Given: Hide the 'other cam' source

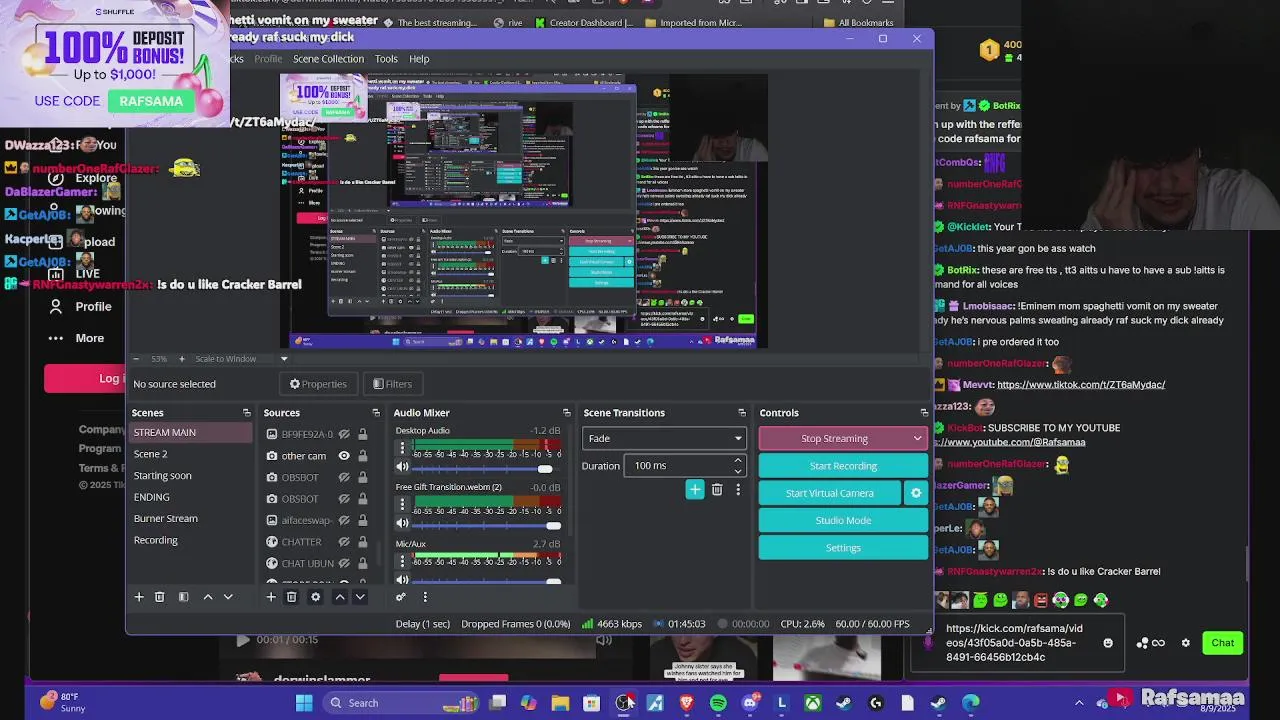Looking at the screenshot, I should coord(344,456).
